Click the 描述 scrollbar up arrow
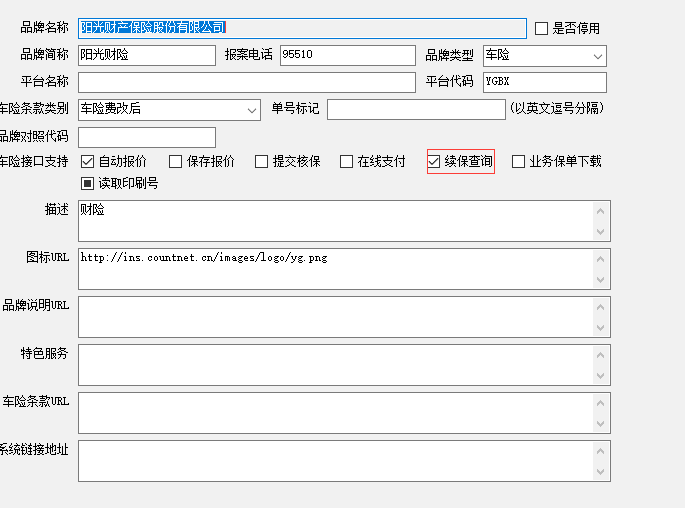The width and height of the screenshot is (685, 508). click(x=601, y=211)
